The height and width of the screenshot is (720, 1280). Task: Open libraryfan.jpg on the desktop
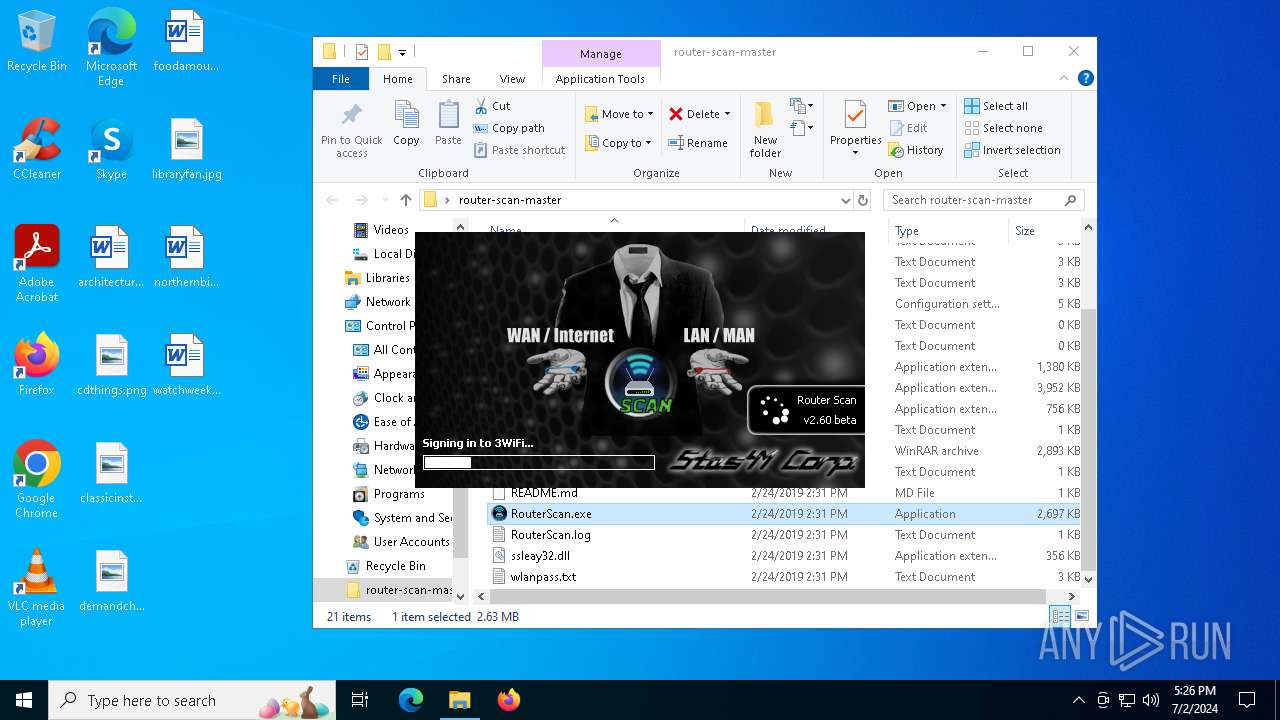pos(186,150)
